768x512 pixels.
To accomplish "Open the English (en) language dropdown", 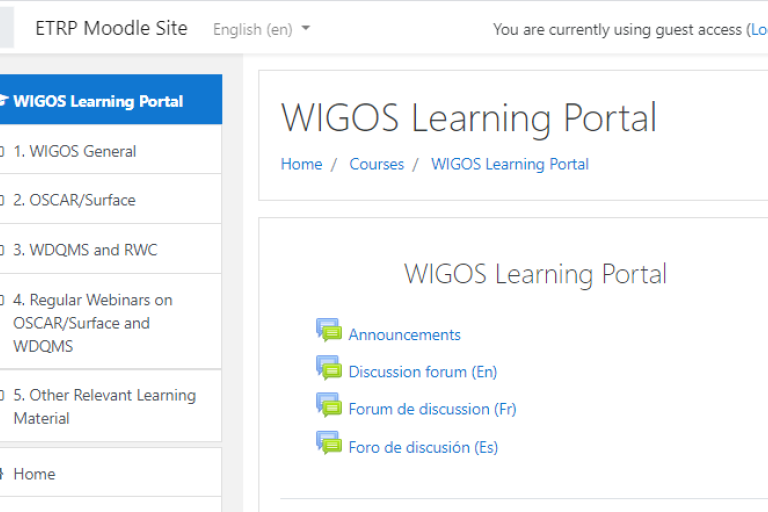I will (261, 29).
